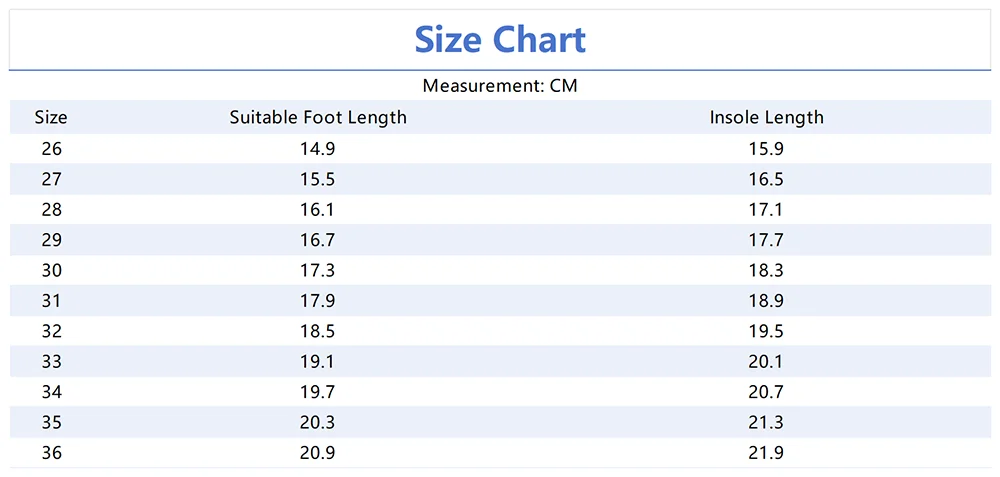Select the 20.9 foot length cell
The image size is (1000, 477).
point(318,453)
